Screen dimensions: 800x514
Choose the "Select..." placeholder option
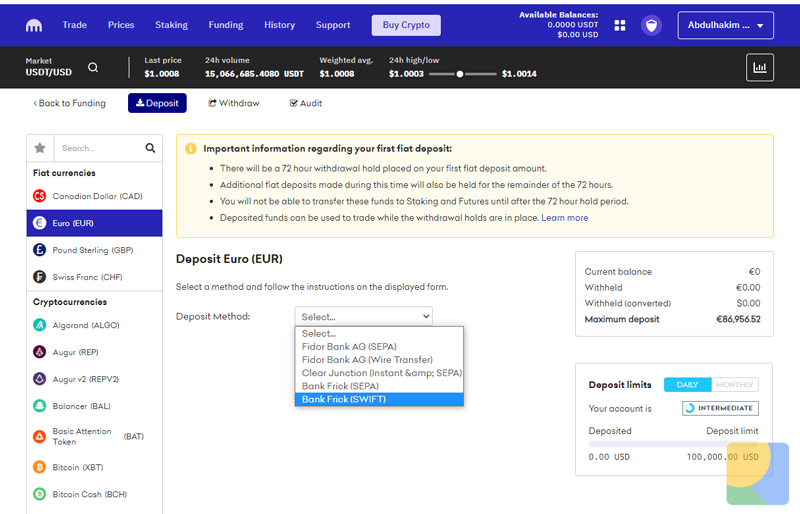click(379, 333)
